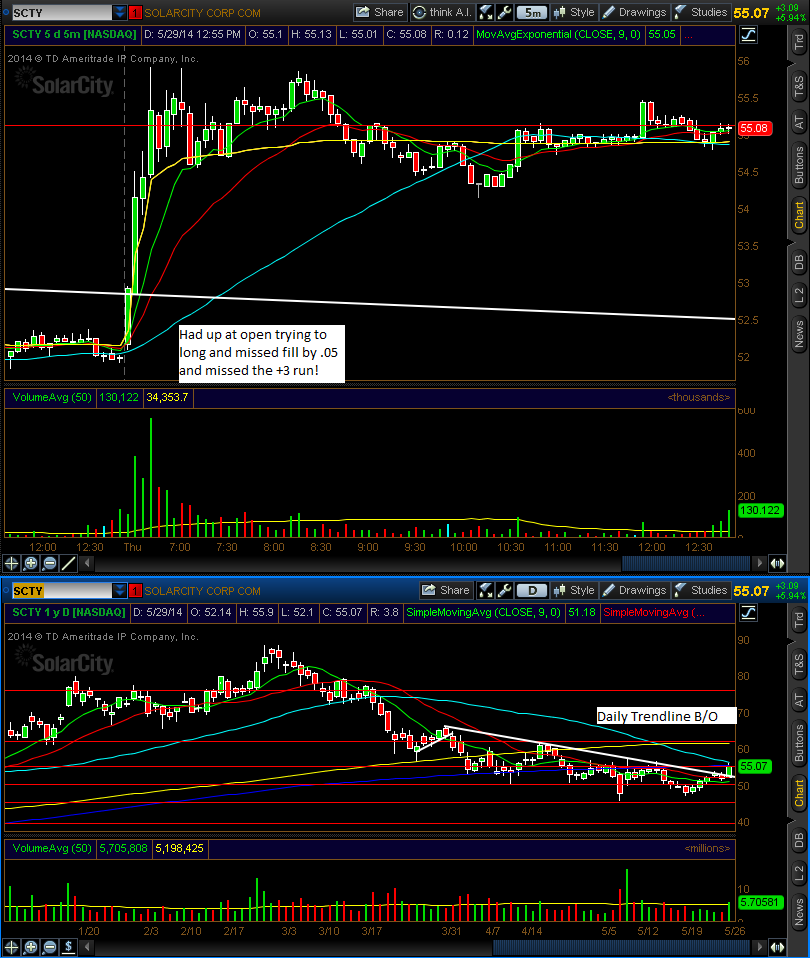Toggle the L2 sidebar tab on daily chart

point(799,874)
